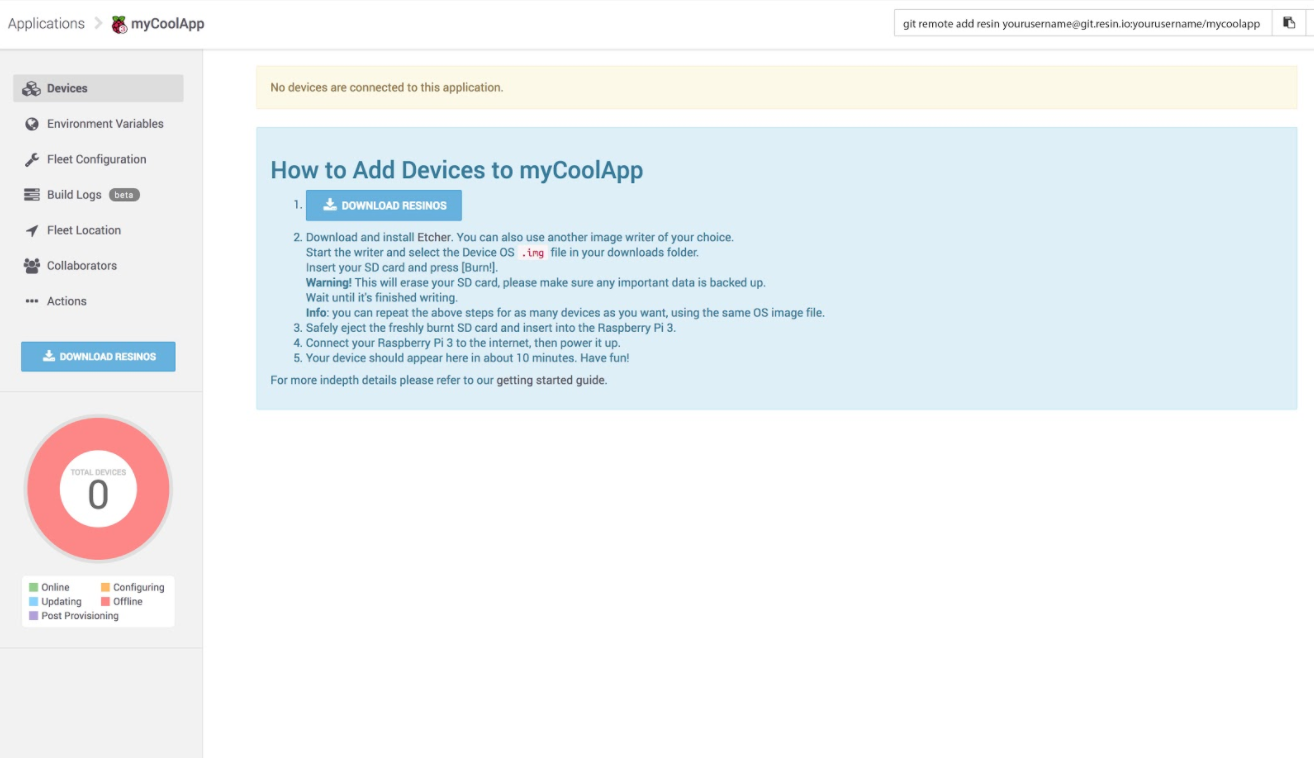Click the Actions ellipsis icon
1314x758 pixels.
(x=31, y=301)
